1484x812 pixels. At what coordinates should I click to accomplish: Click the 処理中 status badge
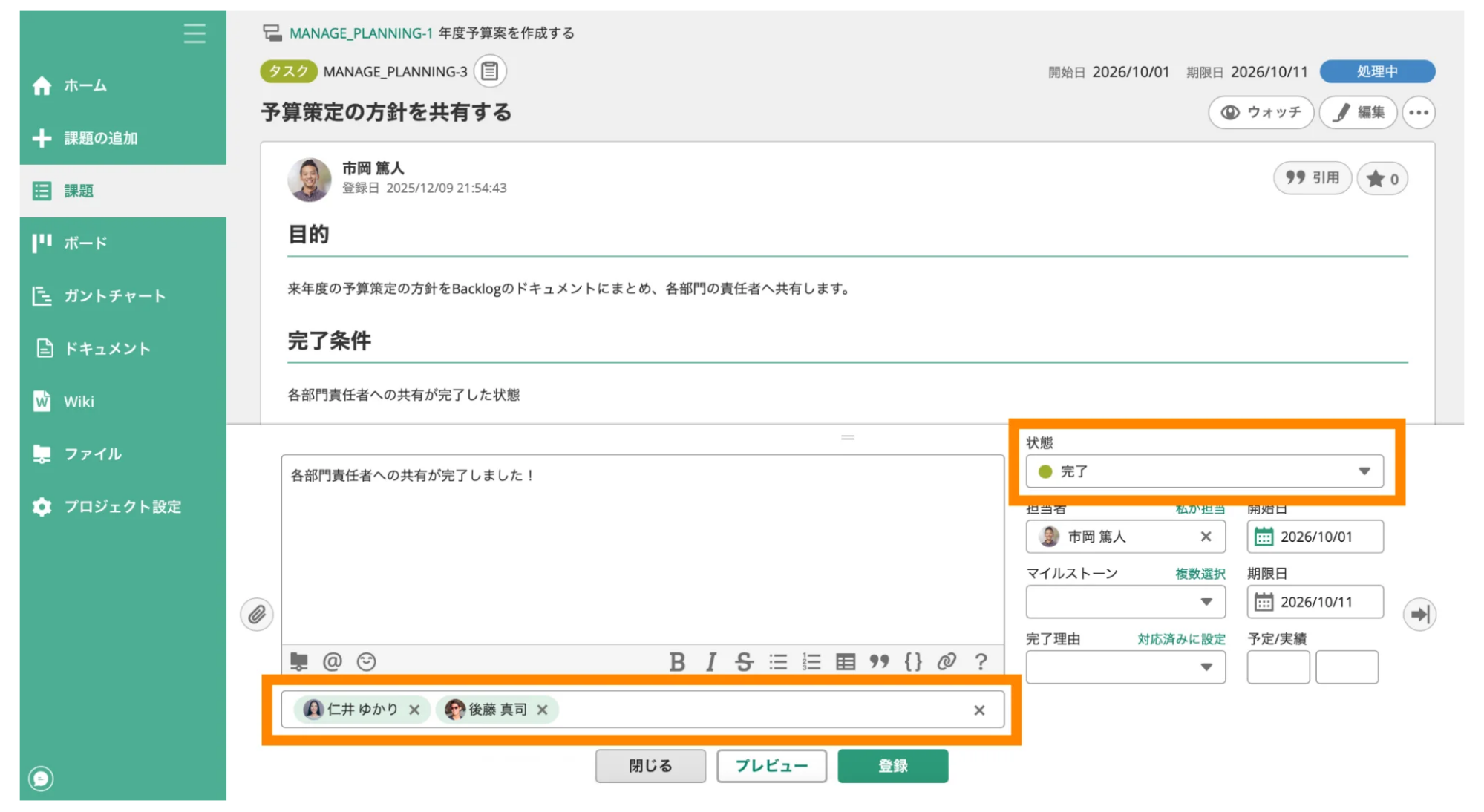coord(1377,71)
